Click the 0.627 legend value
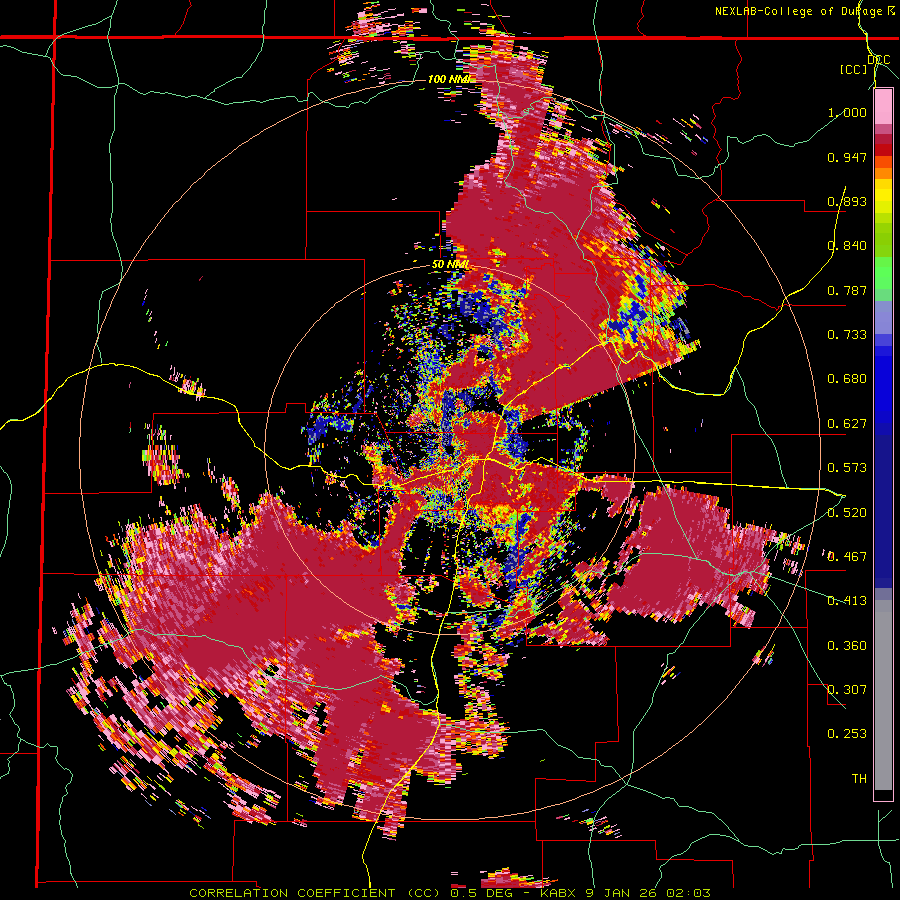The width and height of the screenshot is (900, 900). 847,424
